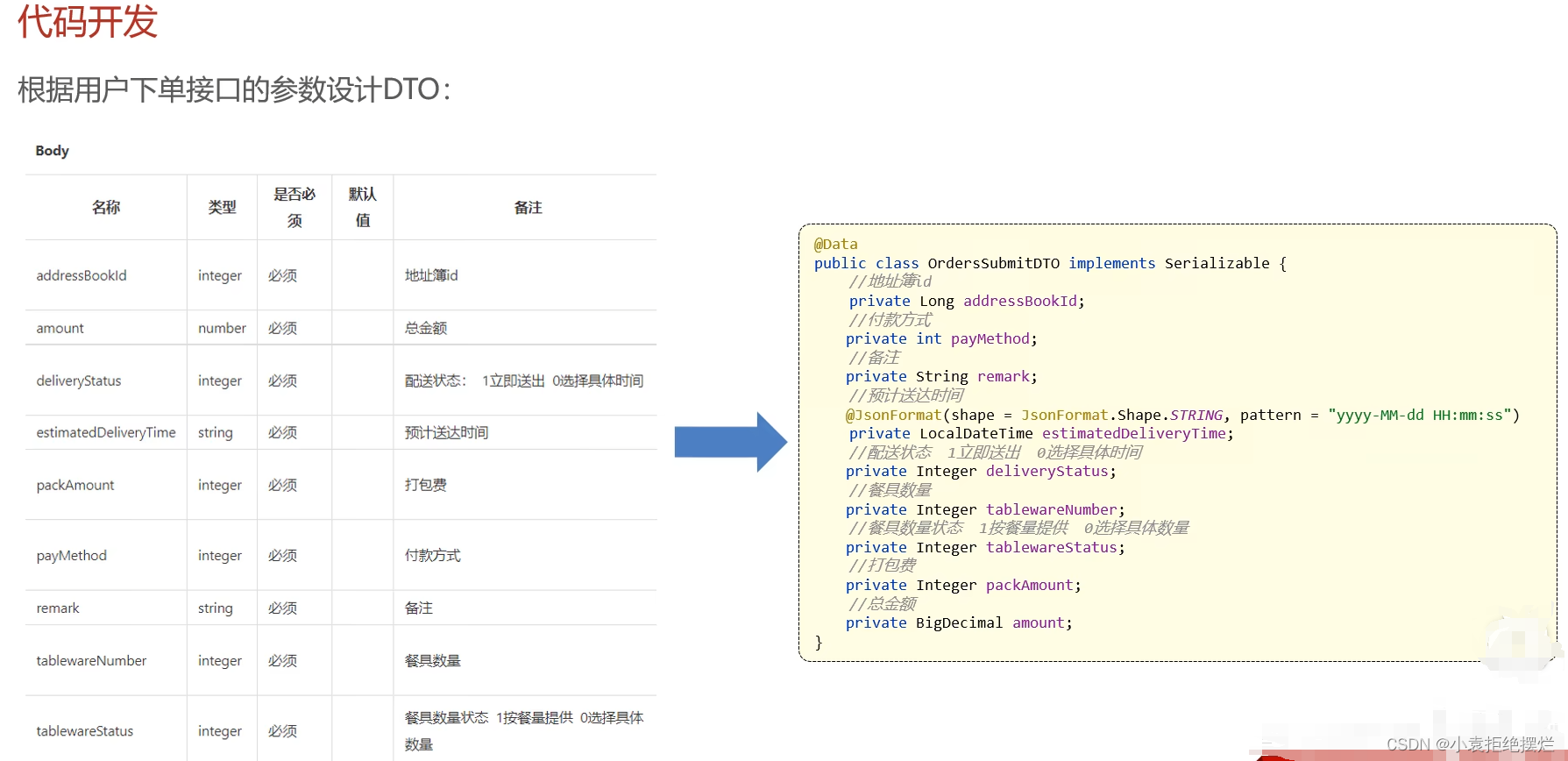The height and width of the screenshot is (761, 1568).
Task: Select the 'estimatedDeliveryTime' name cell in table
Action: point(106,432)
